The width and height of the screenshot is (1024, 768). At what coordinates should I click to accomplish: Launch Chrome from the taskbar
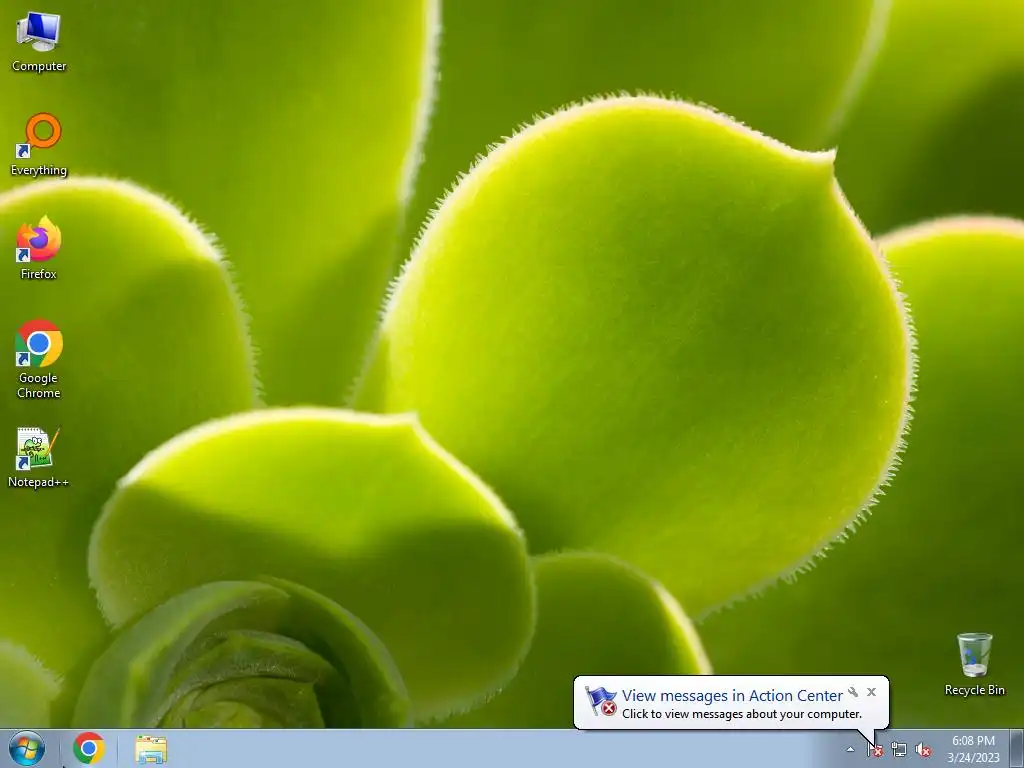[x=89, y=748]
